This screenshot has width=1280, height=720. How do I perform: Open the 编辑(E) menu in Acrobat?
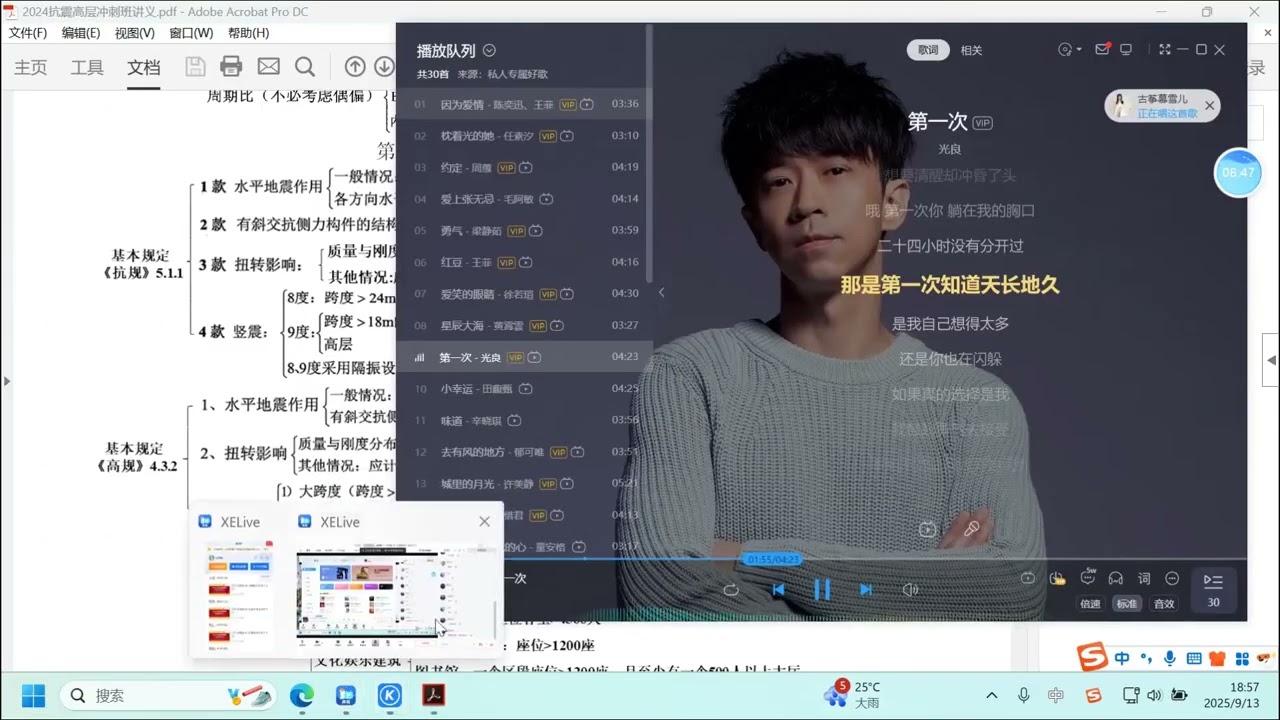click(80, 33)
